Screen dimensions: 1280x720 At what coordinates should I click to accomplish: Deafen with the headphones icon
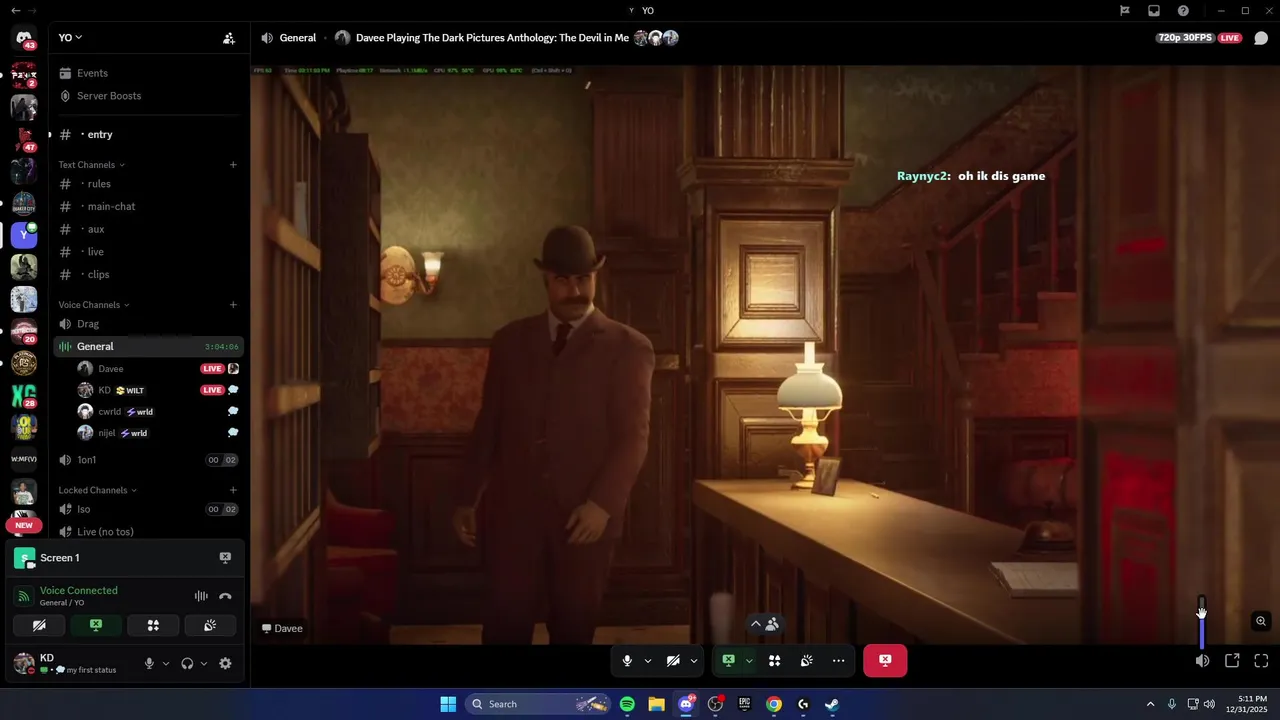point(187,663)
